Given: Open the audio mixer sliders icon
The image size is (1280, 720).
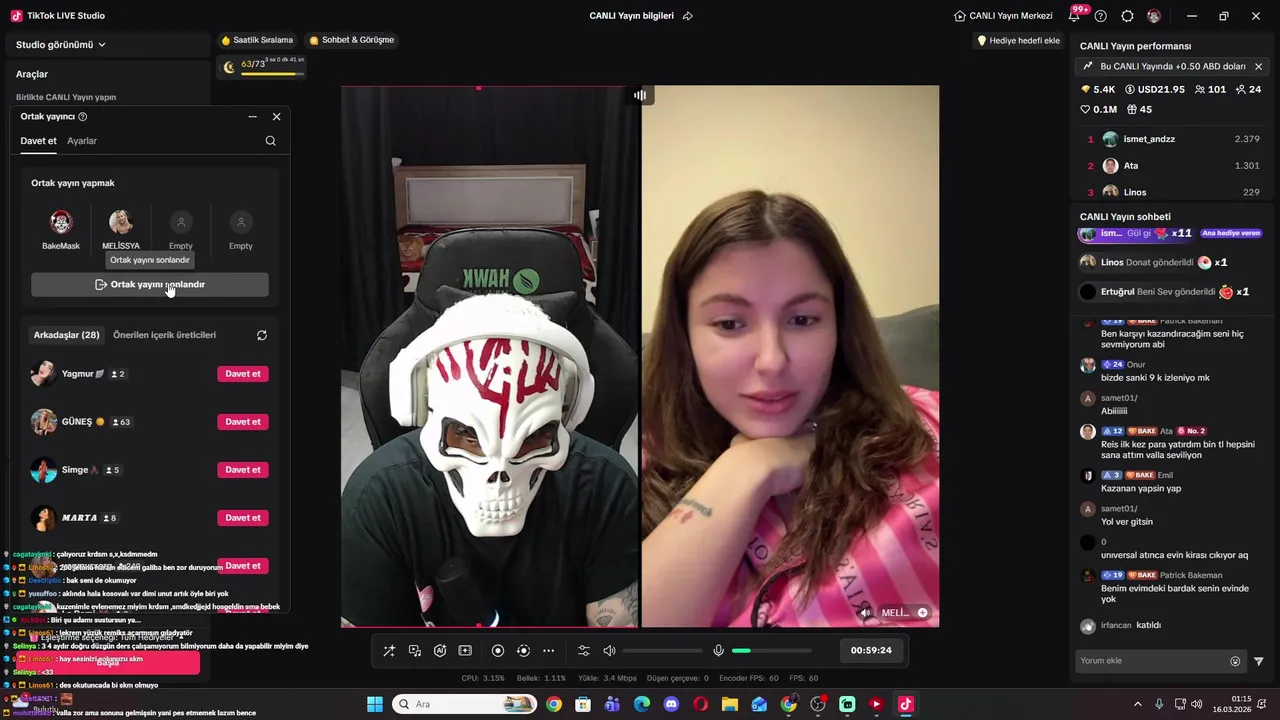Looking at the screenshot, I should coord(584,651).
